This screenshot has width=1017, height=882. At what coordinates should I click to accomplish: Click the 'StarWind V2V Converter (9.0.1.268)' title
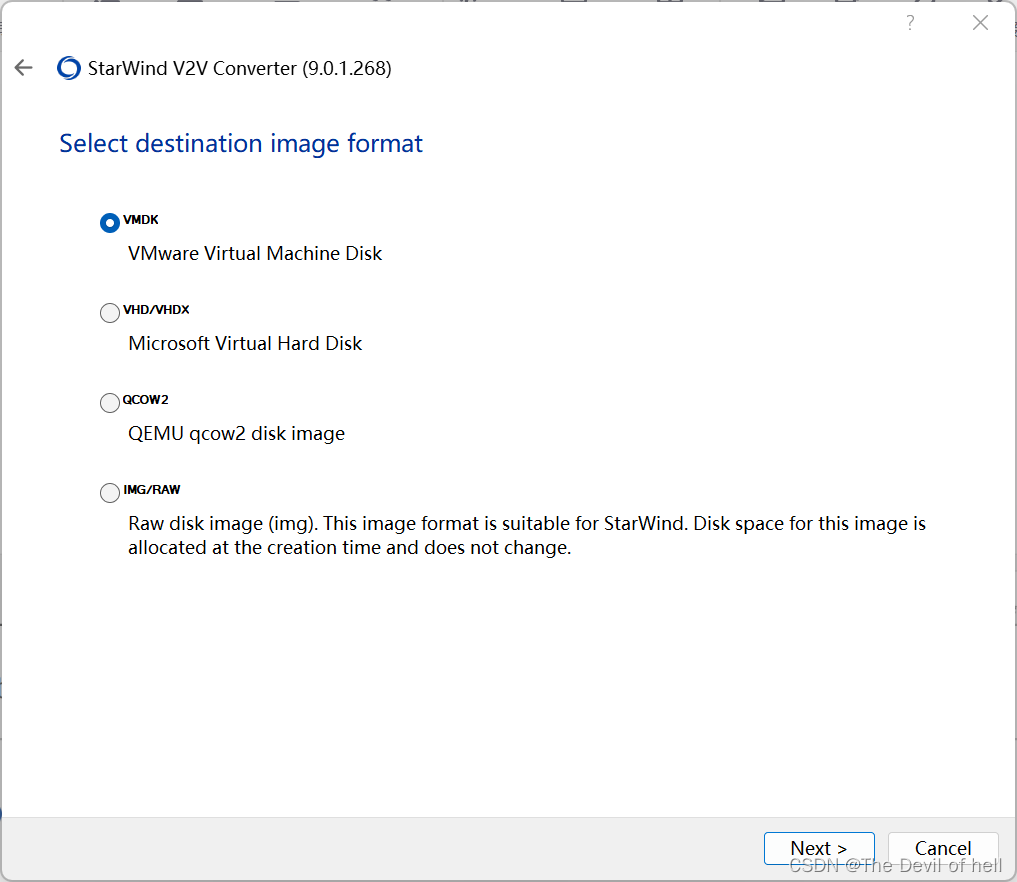[239, 68]
